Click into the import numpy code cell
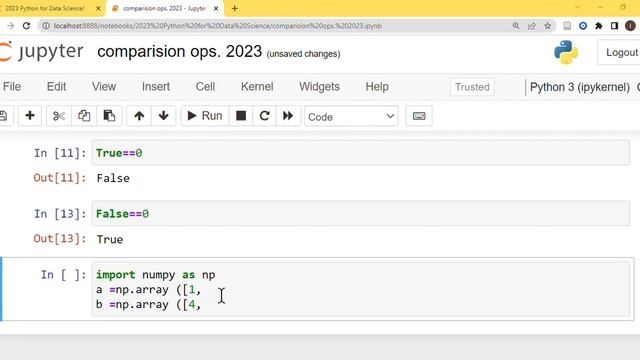The height and width of the screenshot is (360, 640). coord(361,289)
